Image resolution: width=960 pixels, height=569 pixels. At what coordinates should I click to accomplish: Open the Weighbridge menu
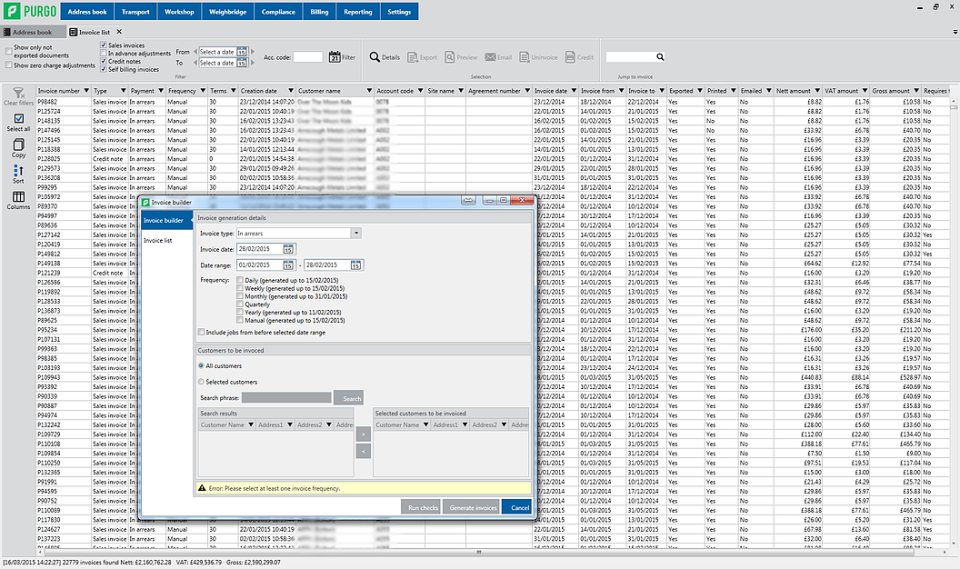click(x=228, y=12)
